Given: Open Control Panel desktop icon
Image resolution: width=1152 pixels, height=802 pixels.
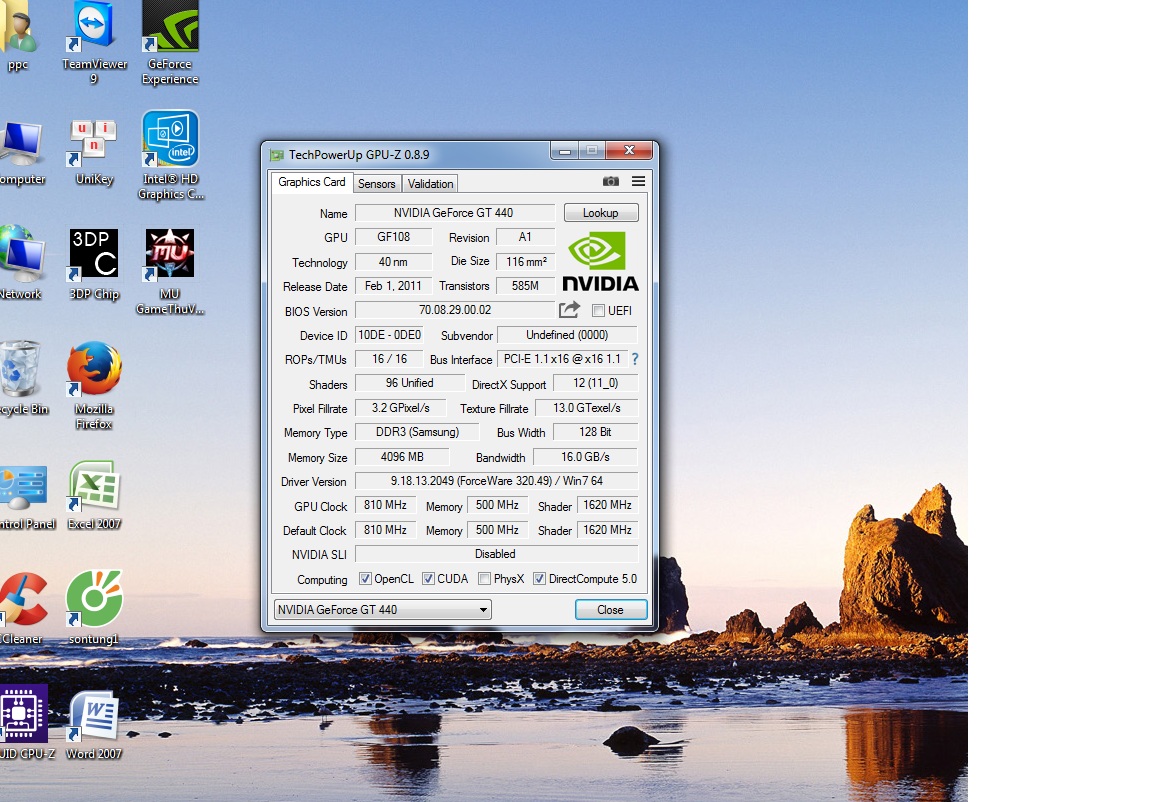Looking at the screenshot, I should click(26, 496).
